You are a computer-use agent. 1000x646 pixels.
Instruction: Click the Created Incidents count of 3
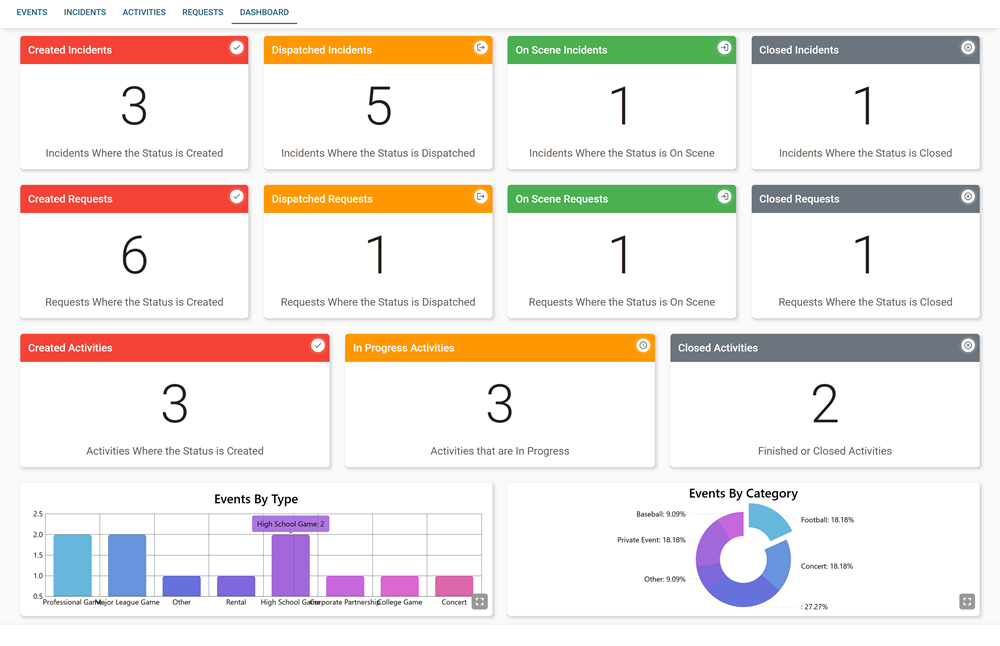pos(134,106)
